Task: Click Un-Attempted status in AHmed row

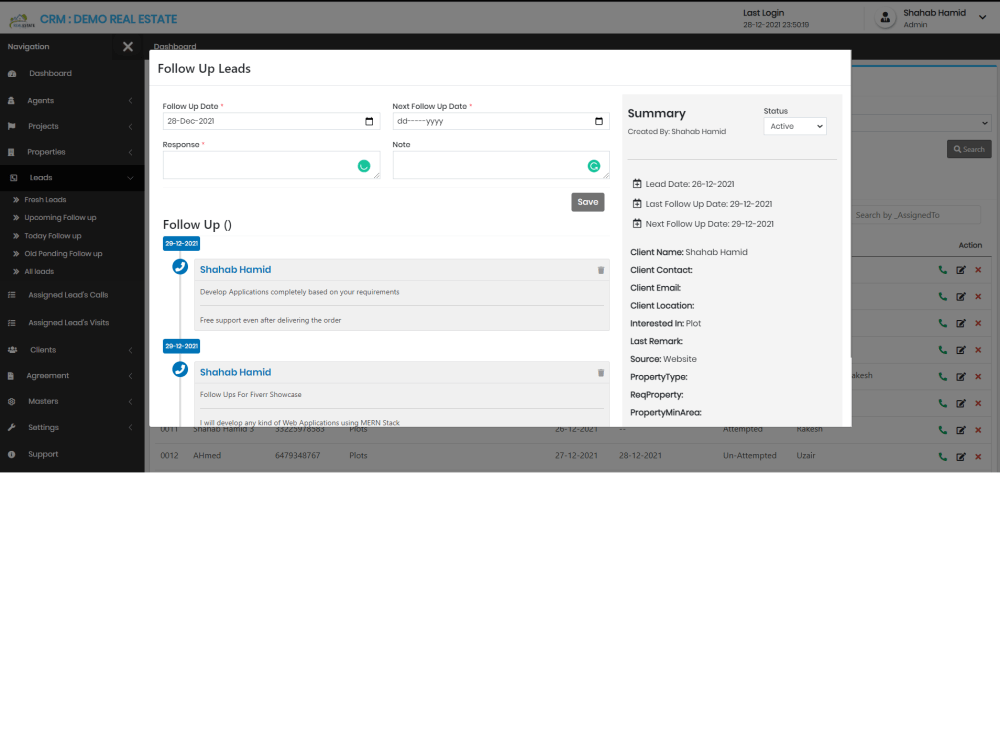Action: (x=749, y=455)
